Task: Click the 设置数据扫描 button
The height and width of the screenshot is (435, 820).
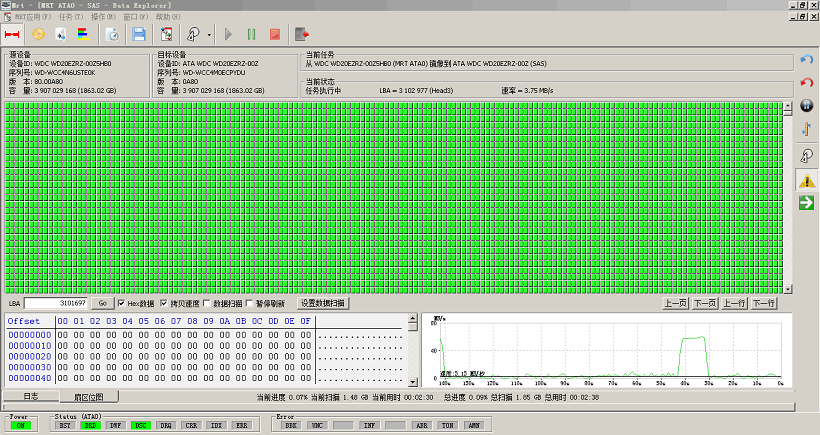Action: pos(323,303)
